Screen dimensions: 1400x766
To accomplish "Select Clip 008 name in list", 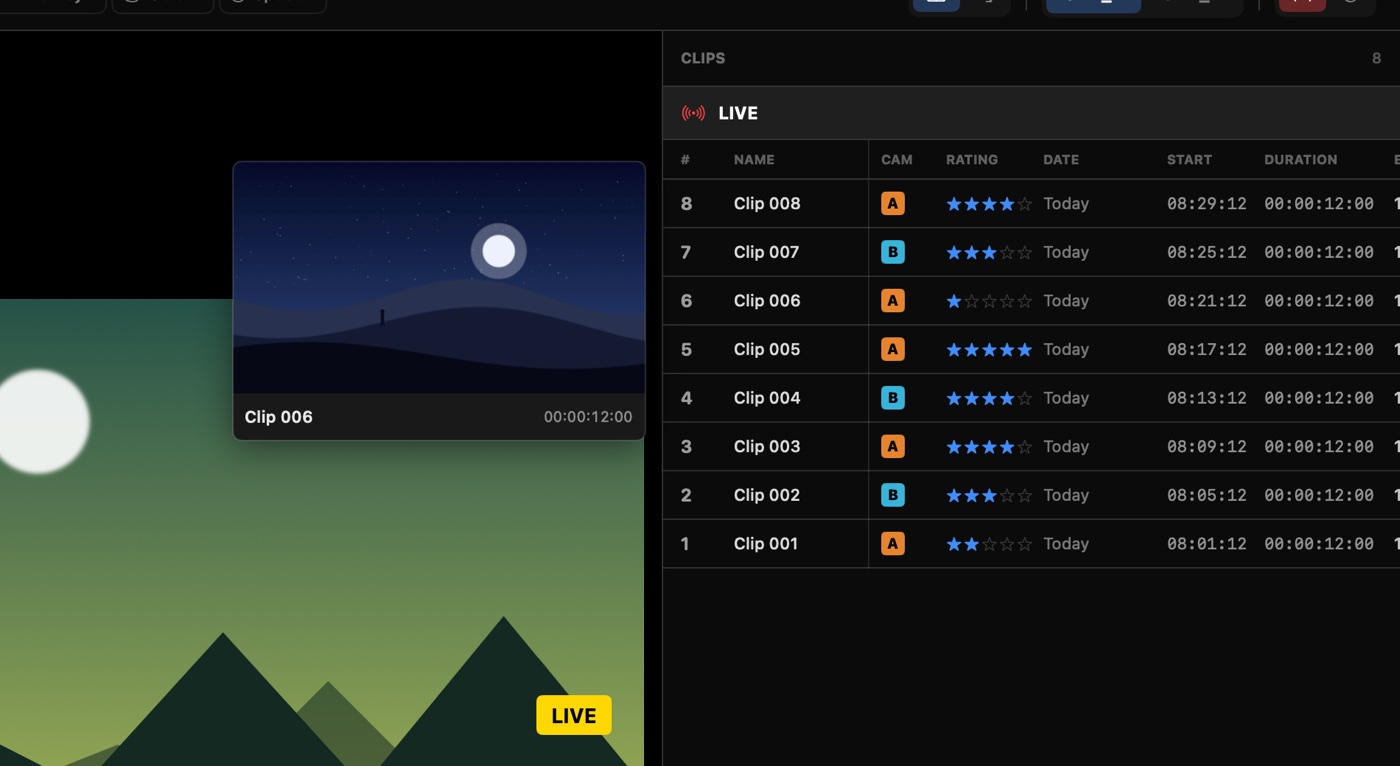I will 767,204.
